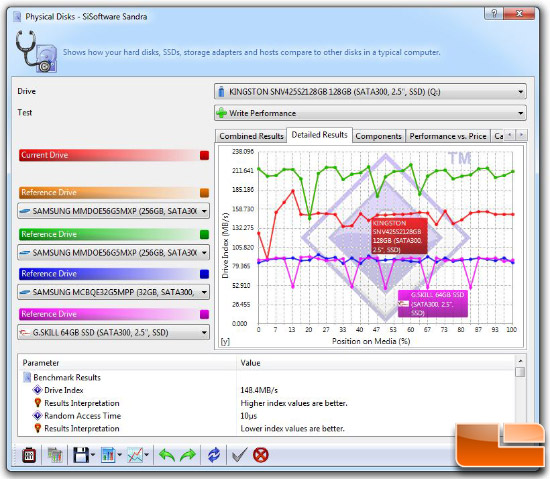Click the line graph type icon
The height and width of the screenshot is (479, 550).
[135, 455]
